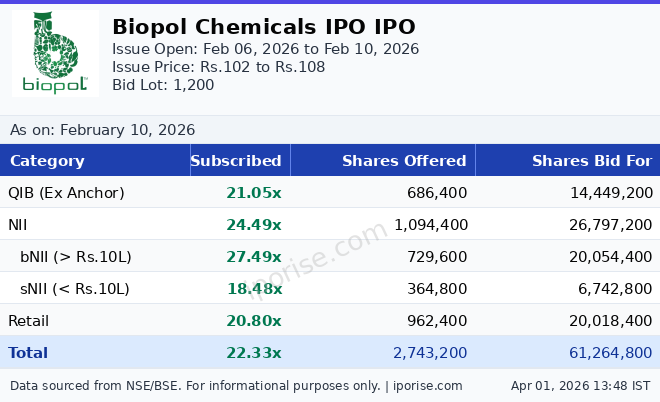Select the sNII (< Rs.10L) sub-row
This screenshot has width=660, height=402.
tap(75, 289)
